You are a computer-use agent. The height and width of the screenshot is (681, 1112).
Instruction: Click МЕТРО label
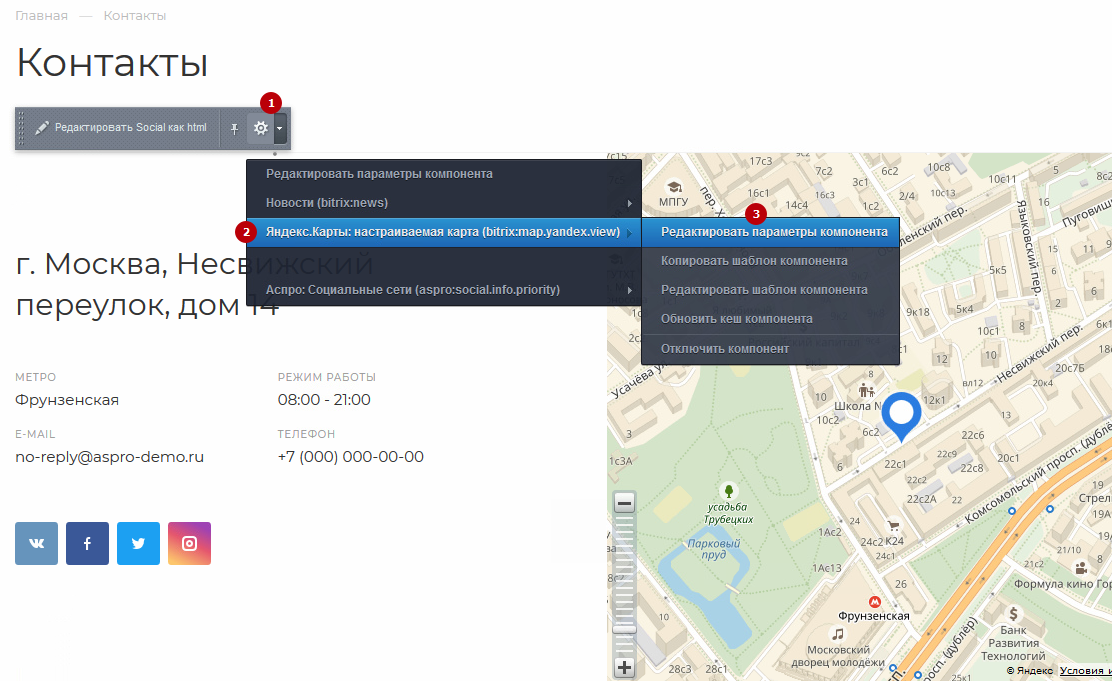35,377
